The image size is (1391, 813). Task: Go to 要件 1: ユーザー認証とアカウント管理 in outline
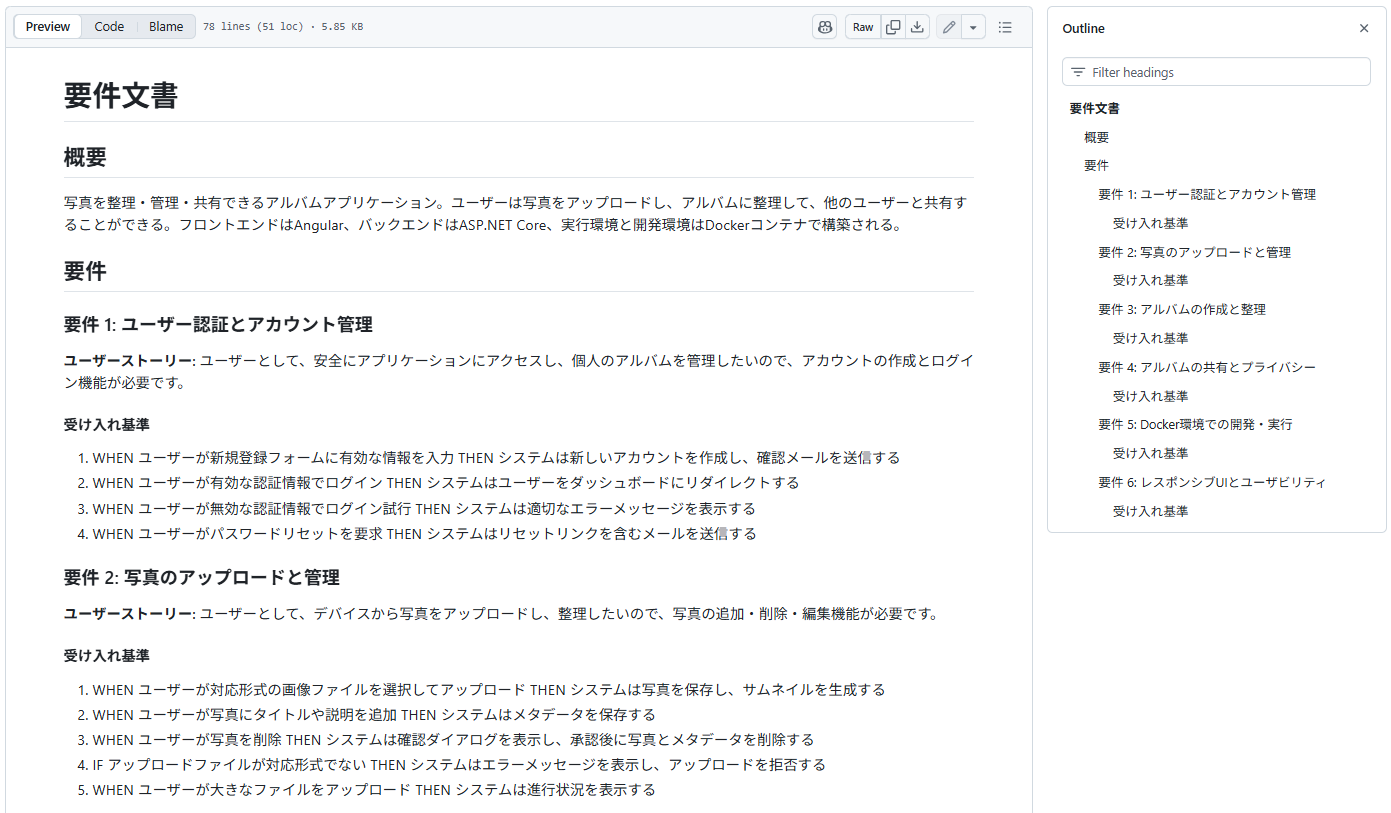(x=1206, y=195)
